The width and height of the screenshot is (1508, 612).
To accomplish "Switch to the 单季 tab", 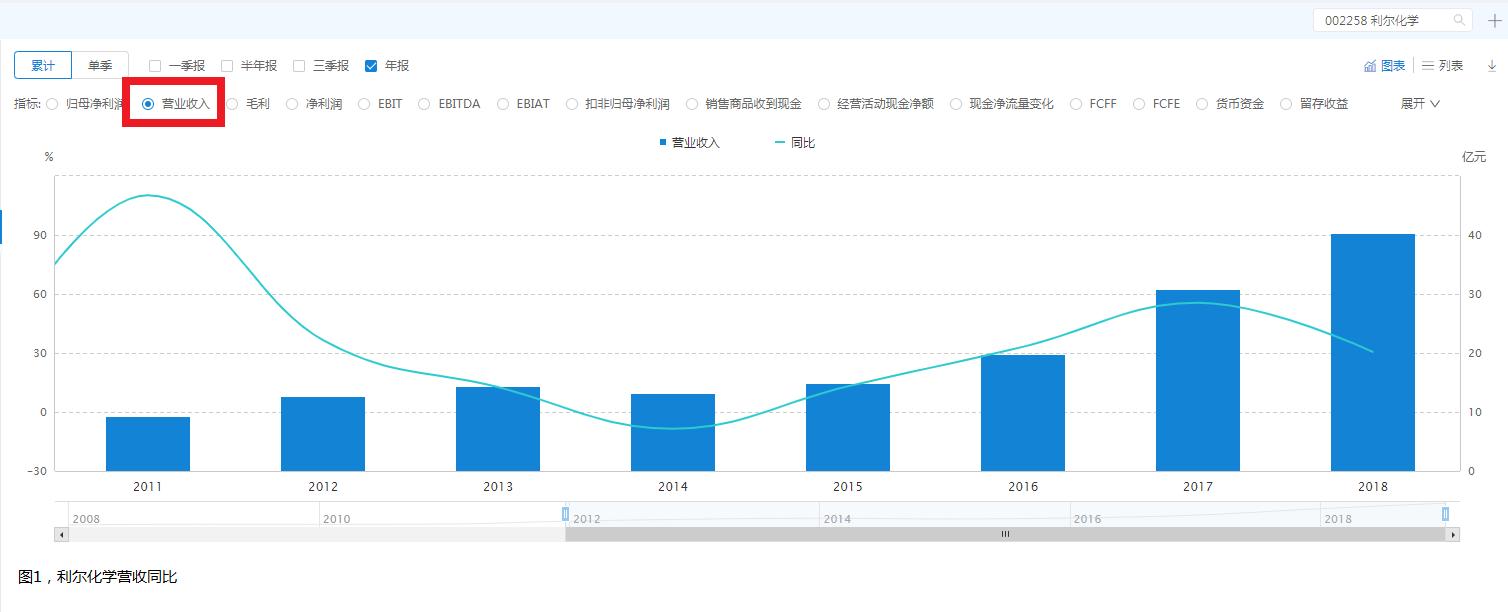I will [100, 65].
